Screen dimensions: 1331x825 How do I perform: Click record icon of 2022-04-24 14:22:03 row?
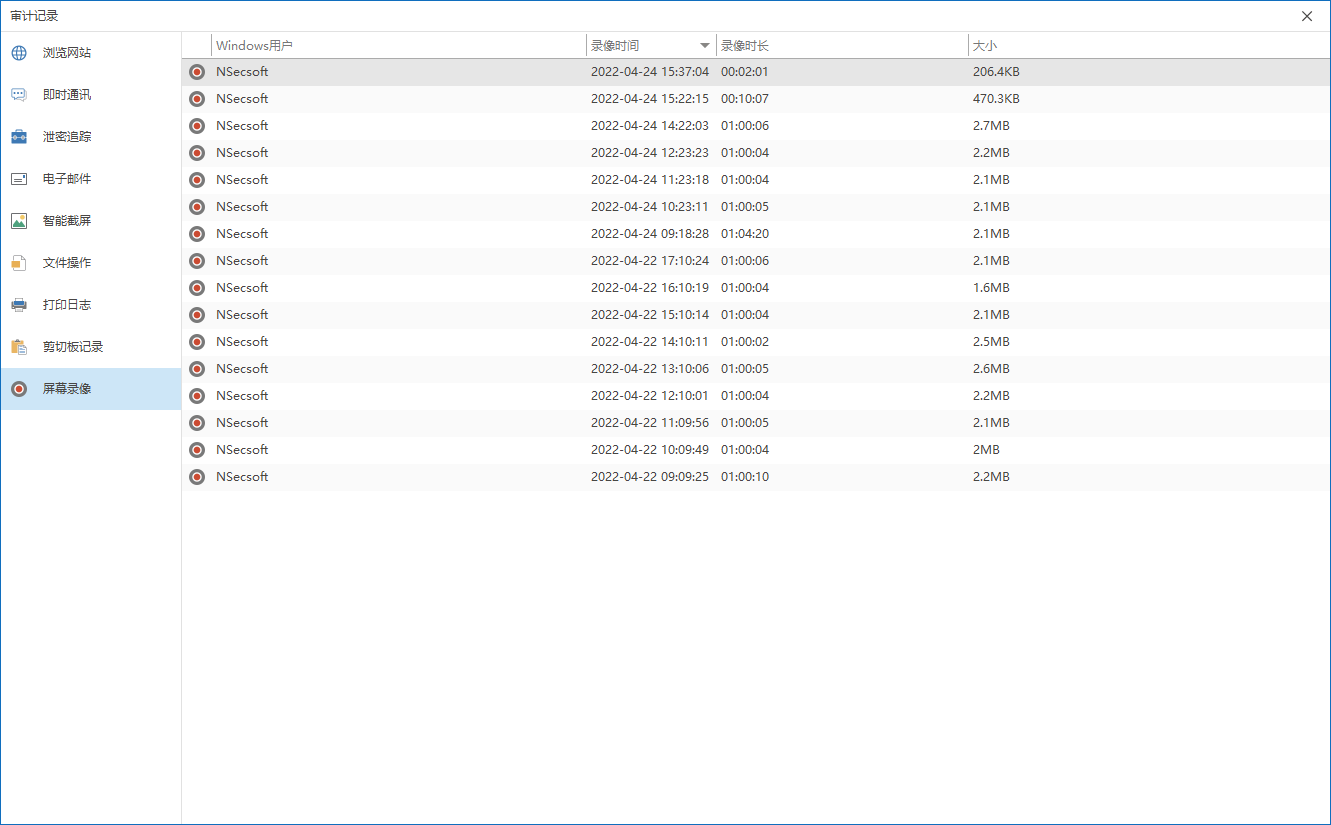coord(197,126)
